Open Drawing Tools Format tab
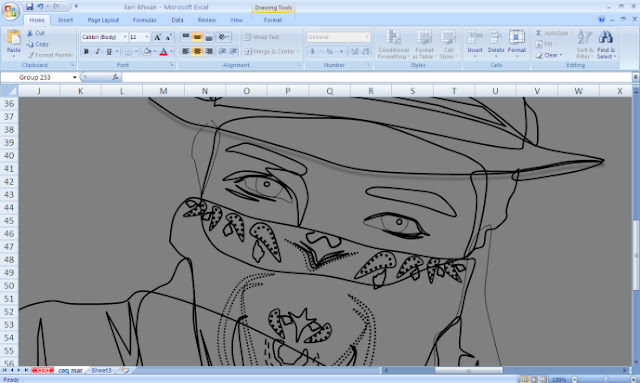640x383 pixels. [273, 20]
